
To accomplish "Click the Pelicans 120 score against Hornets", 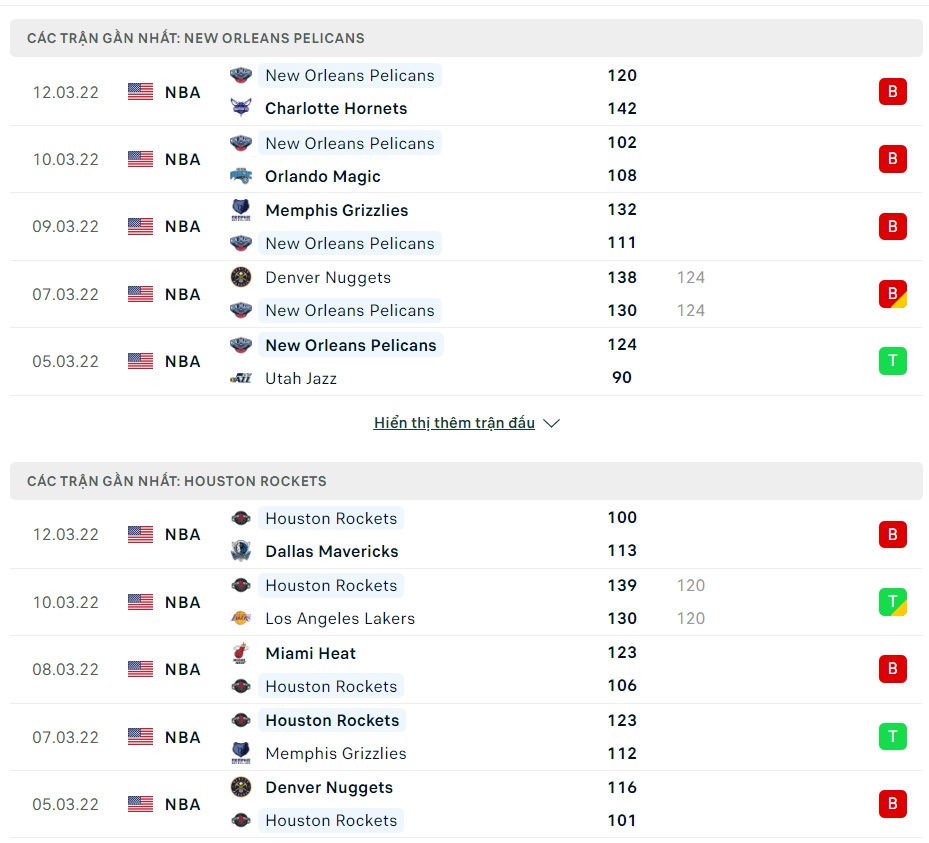I will pos(622,75).
